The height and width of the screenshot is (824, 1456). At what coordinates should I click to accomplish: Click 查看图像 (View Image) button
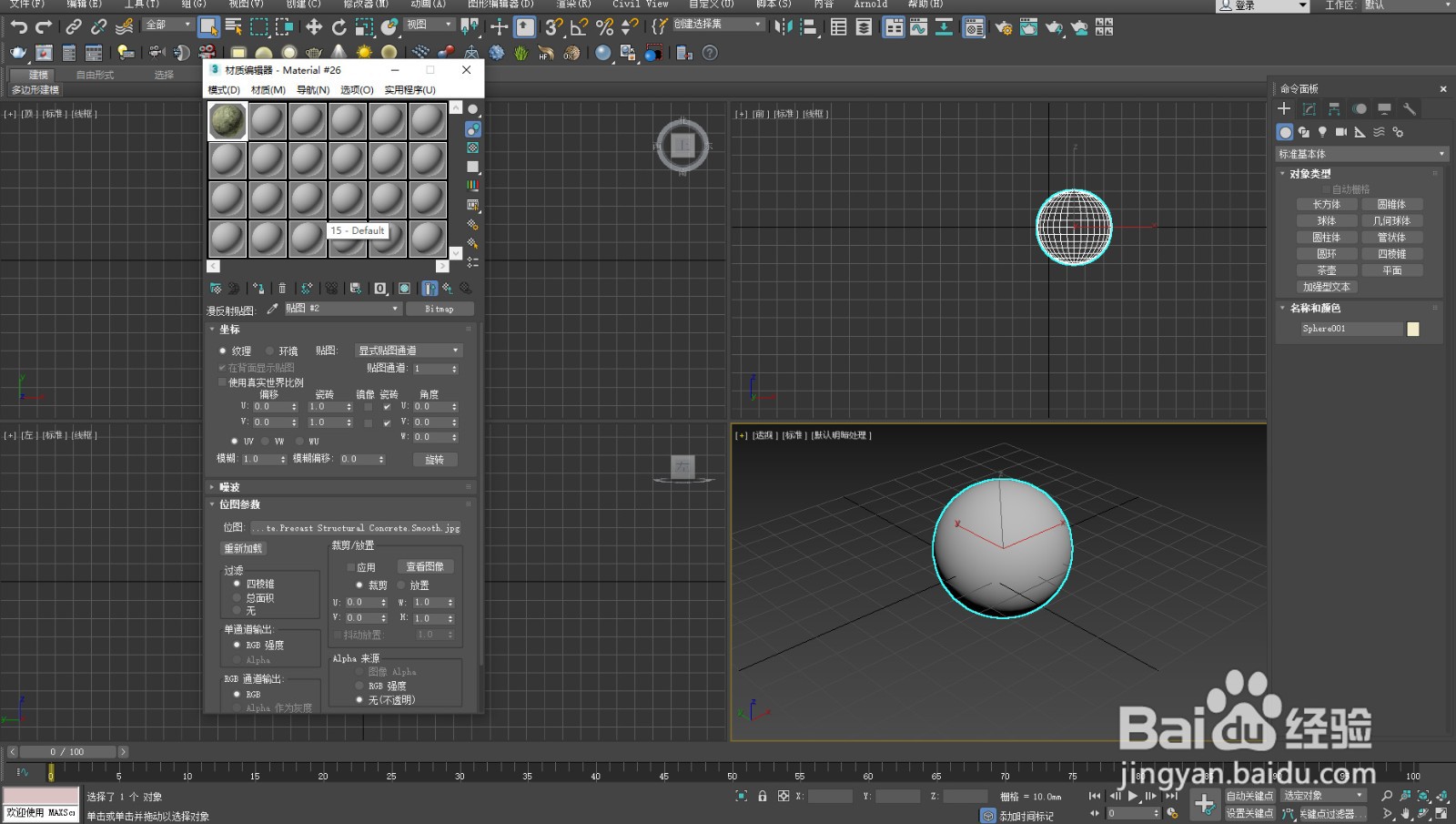tap(425, 566)
